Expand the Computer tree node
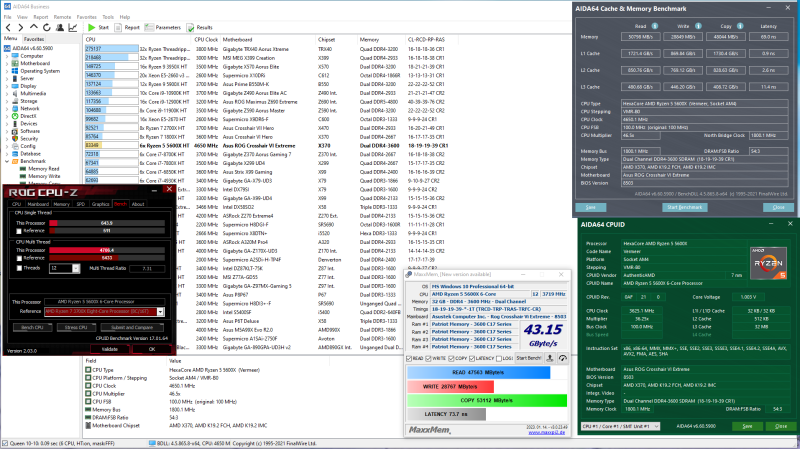 (x=7, y=56)
